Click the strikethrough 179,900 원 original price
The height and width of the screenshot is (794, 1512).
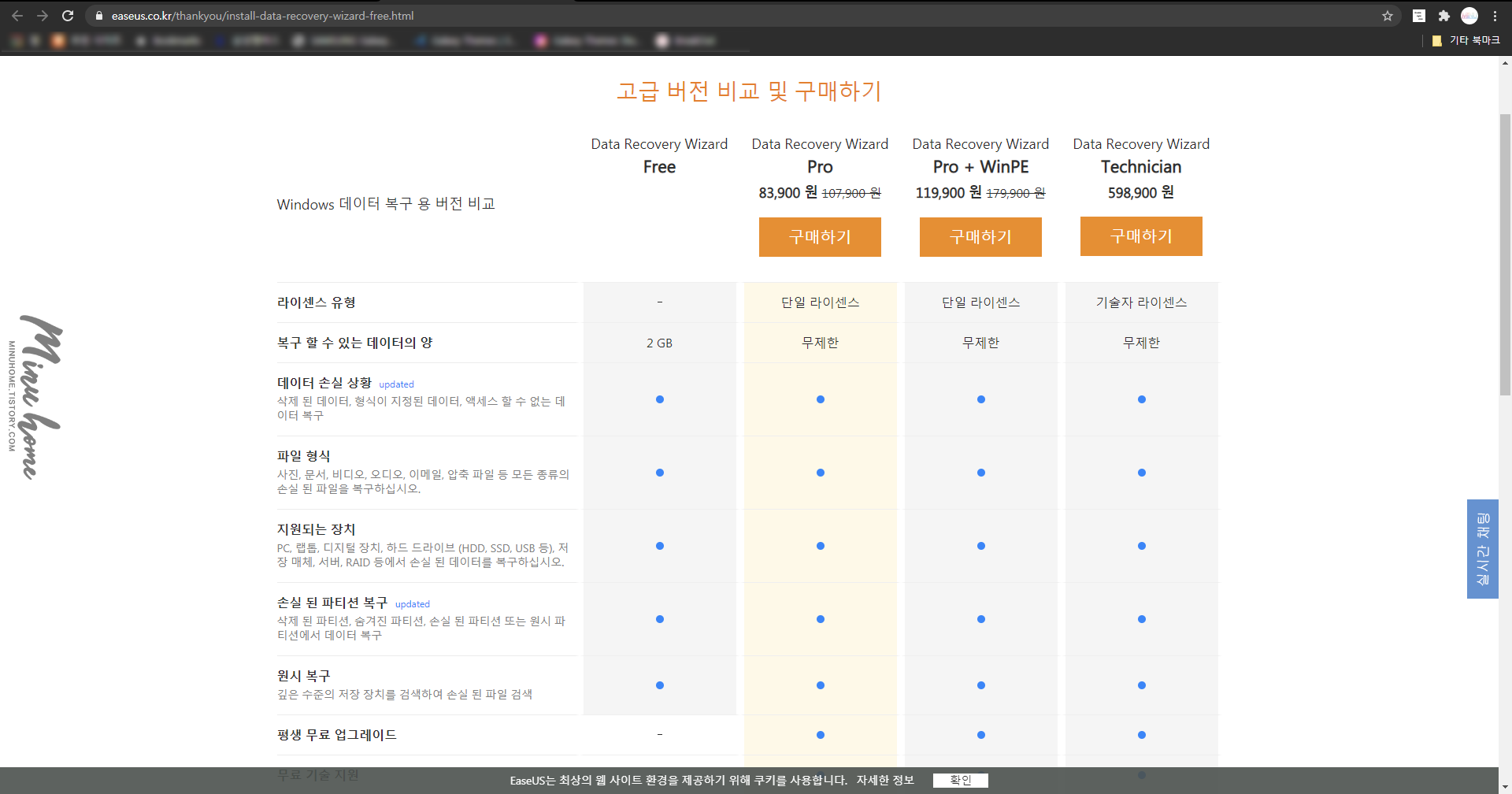[x=1016, y=194]
